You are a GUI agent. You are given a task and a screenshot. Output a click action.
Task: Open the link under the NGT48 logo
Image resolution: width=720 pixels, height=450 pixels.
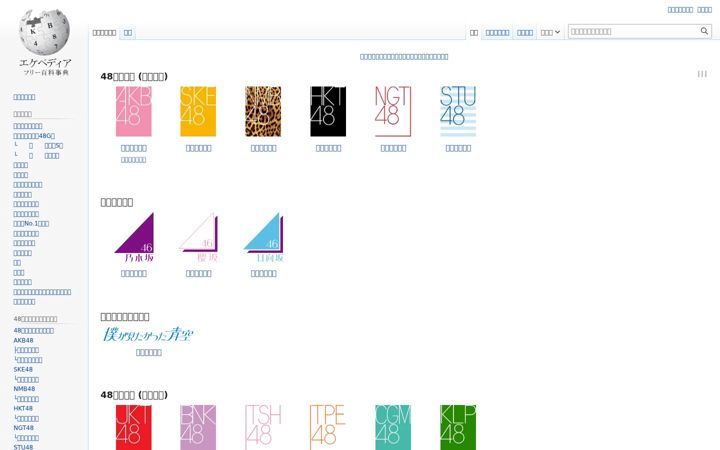[393, 148]
